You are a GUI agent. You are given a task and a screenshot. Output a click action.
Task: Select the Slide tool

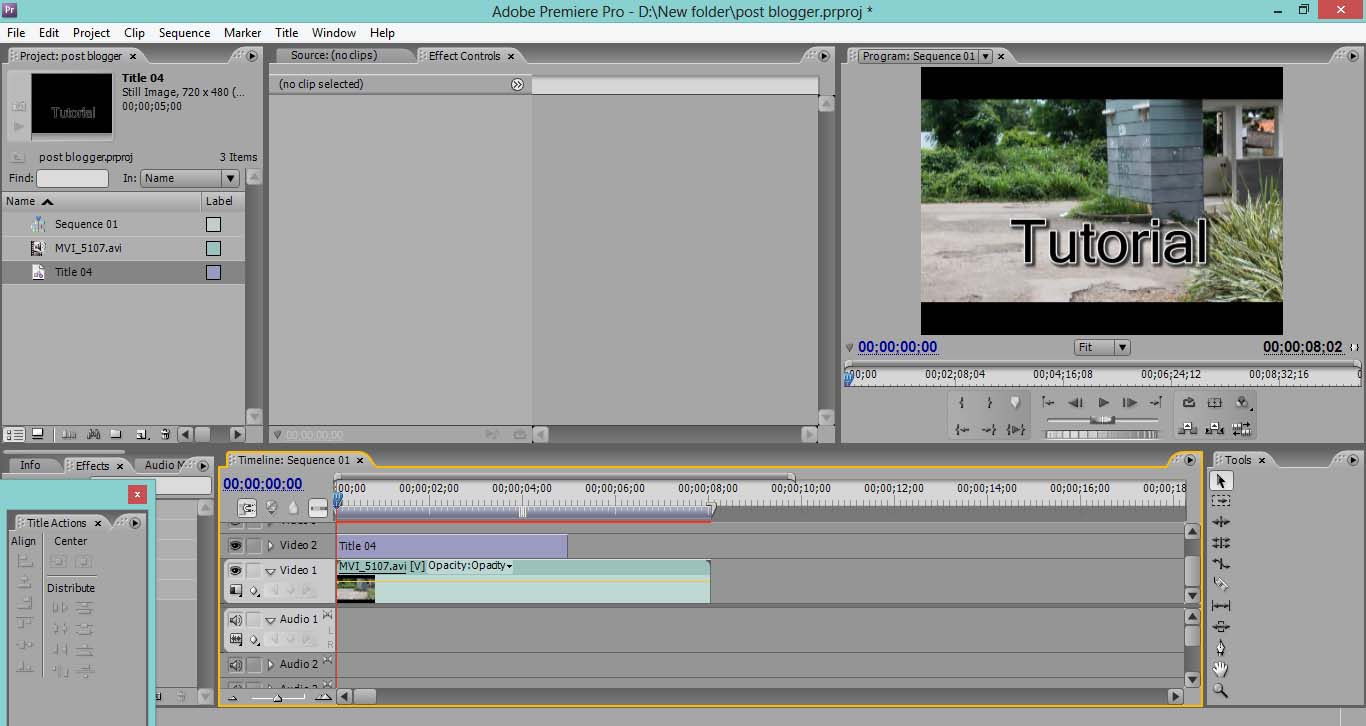tap(1220, 627)
